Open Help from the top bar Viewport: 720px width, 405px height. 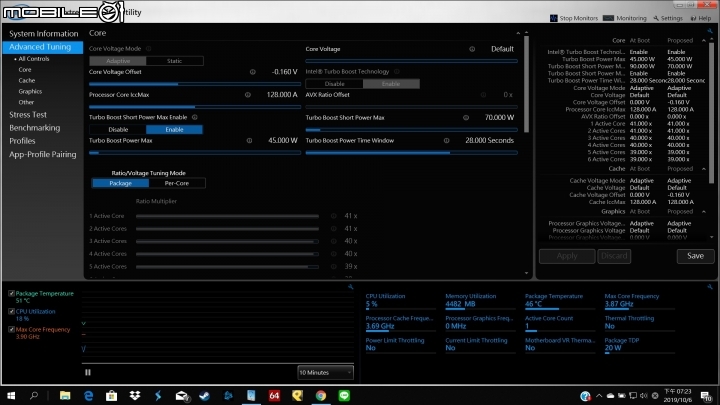pyautogui.click(x=701, y=18)
